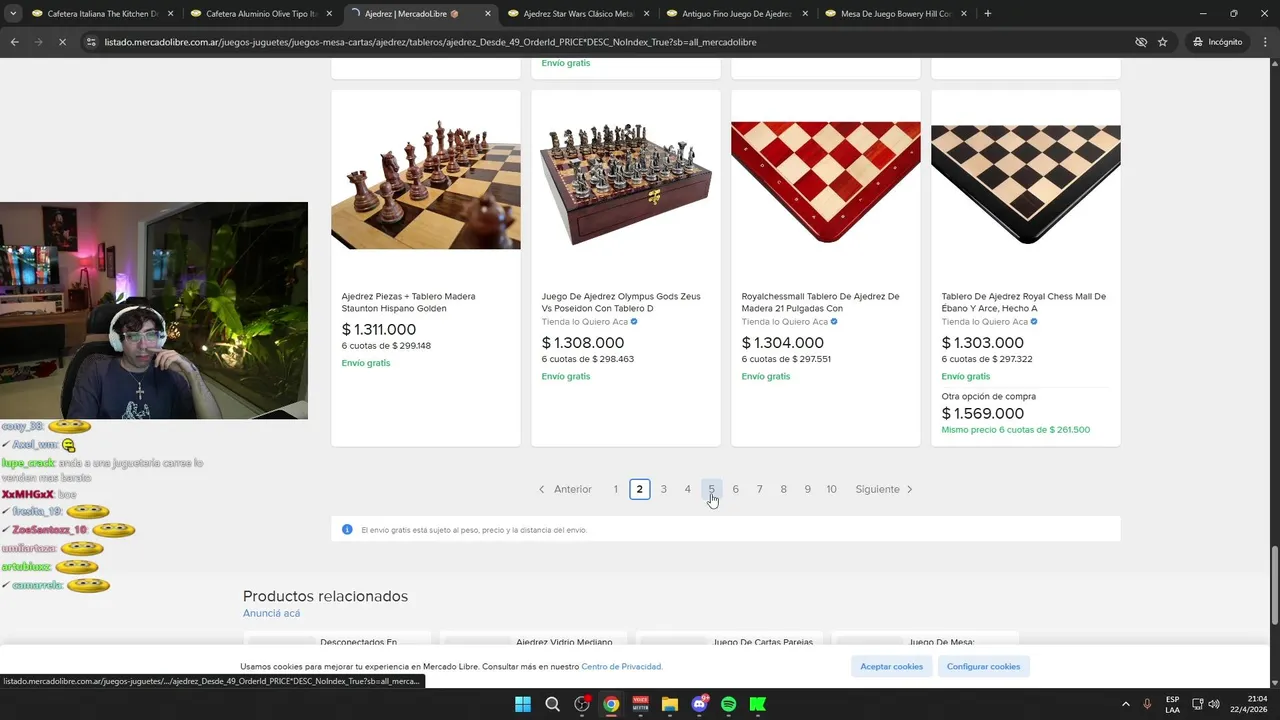Click Mismo precio 6 cuotas de $ 261.500
Viewport: 1280px width, 720px height.
click(x=1016, y=430)
